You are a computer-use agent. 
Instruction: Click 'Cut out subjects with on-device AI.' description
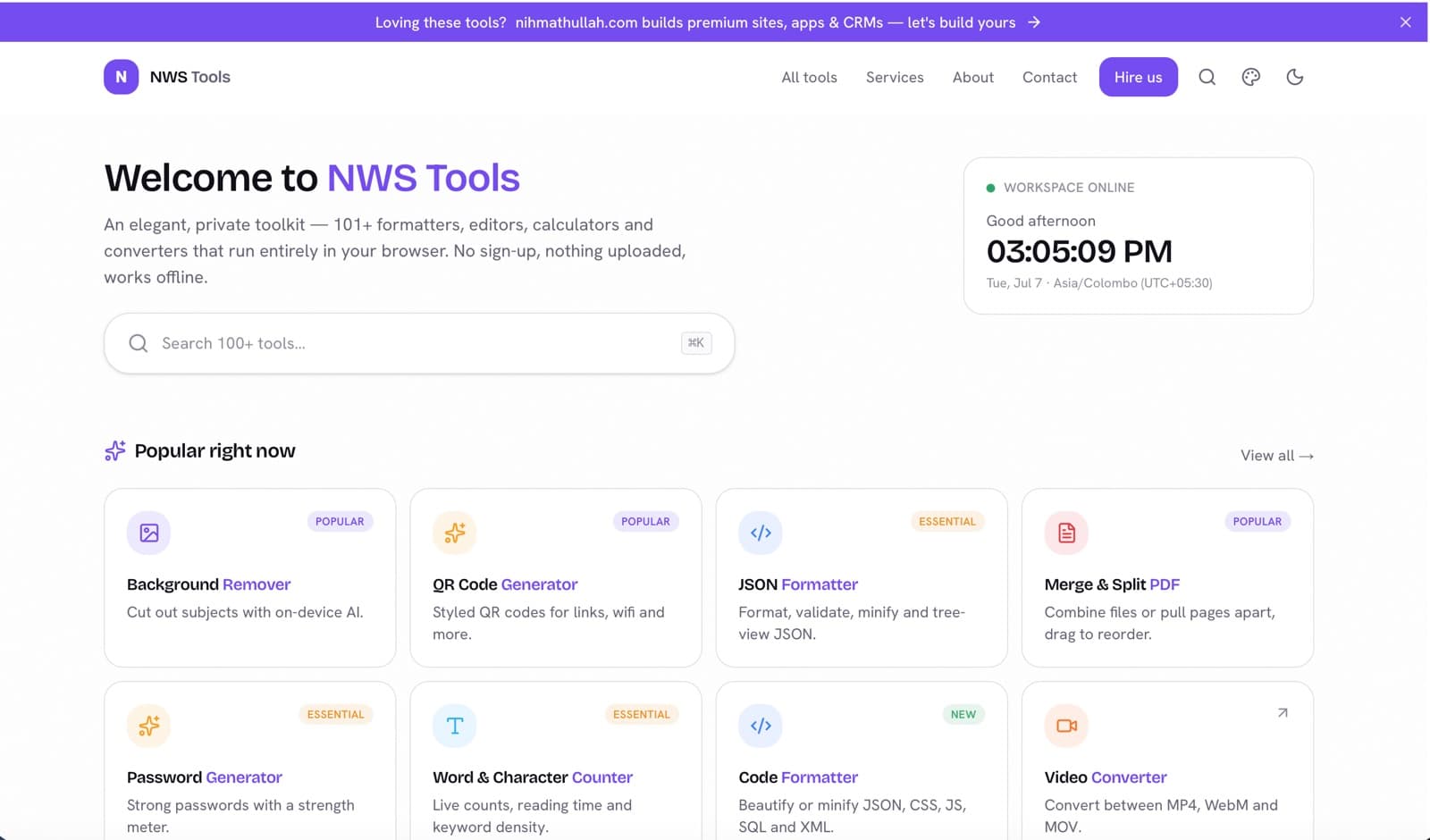(x=245, y=612)
